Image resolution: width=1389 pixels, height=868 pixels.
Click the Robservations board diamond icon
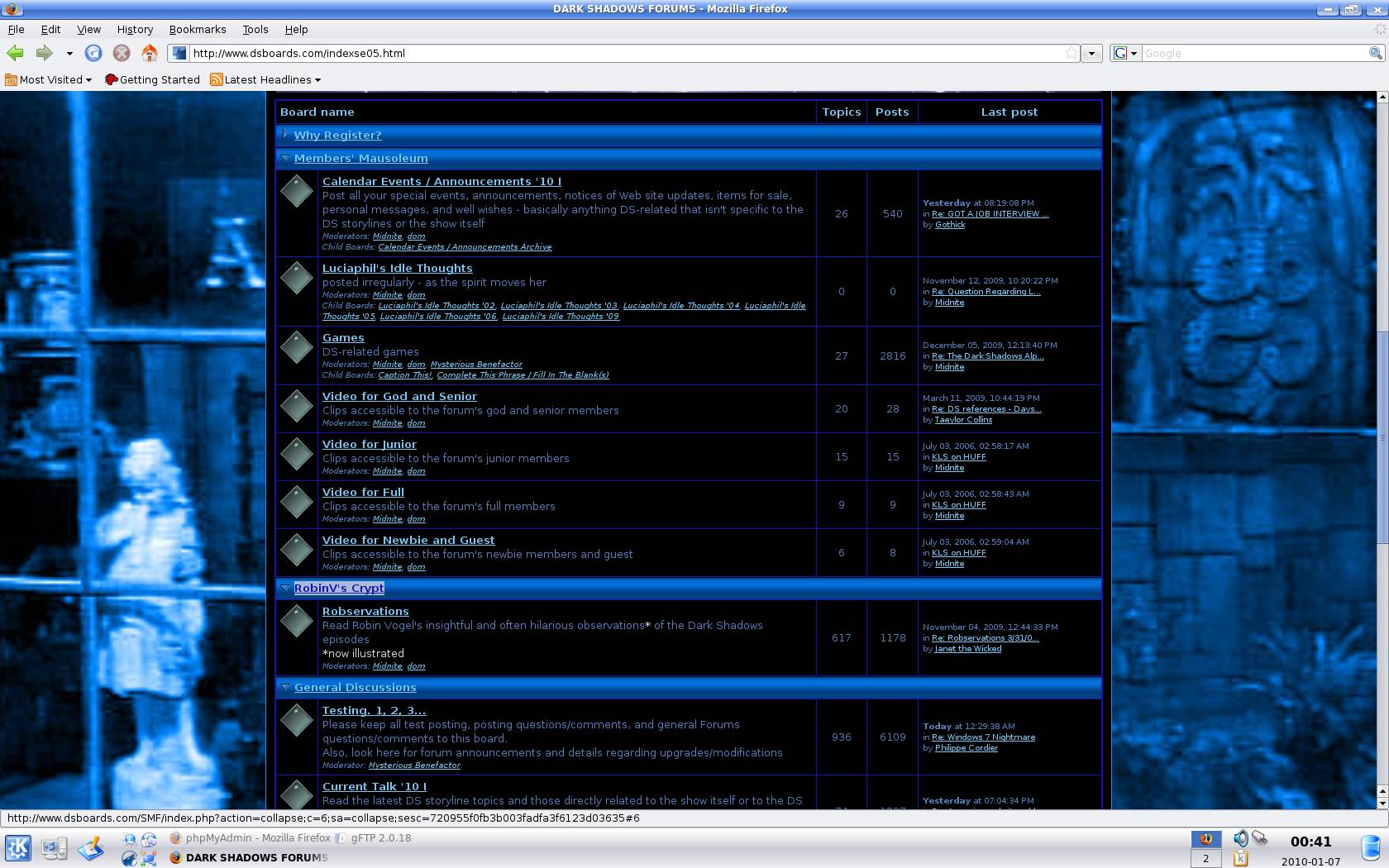click(x=296, y=621)
